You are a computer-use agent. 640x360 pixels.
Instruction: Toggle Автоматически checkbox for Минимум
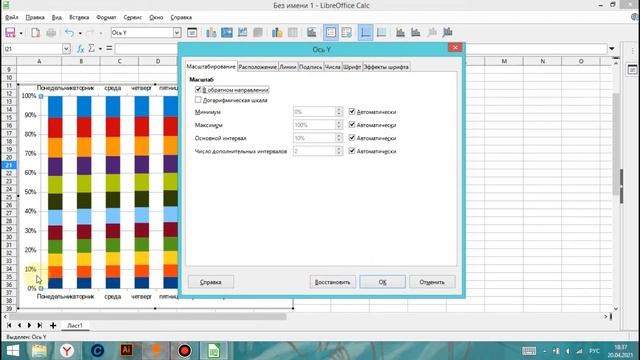tap(352, 111)
